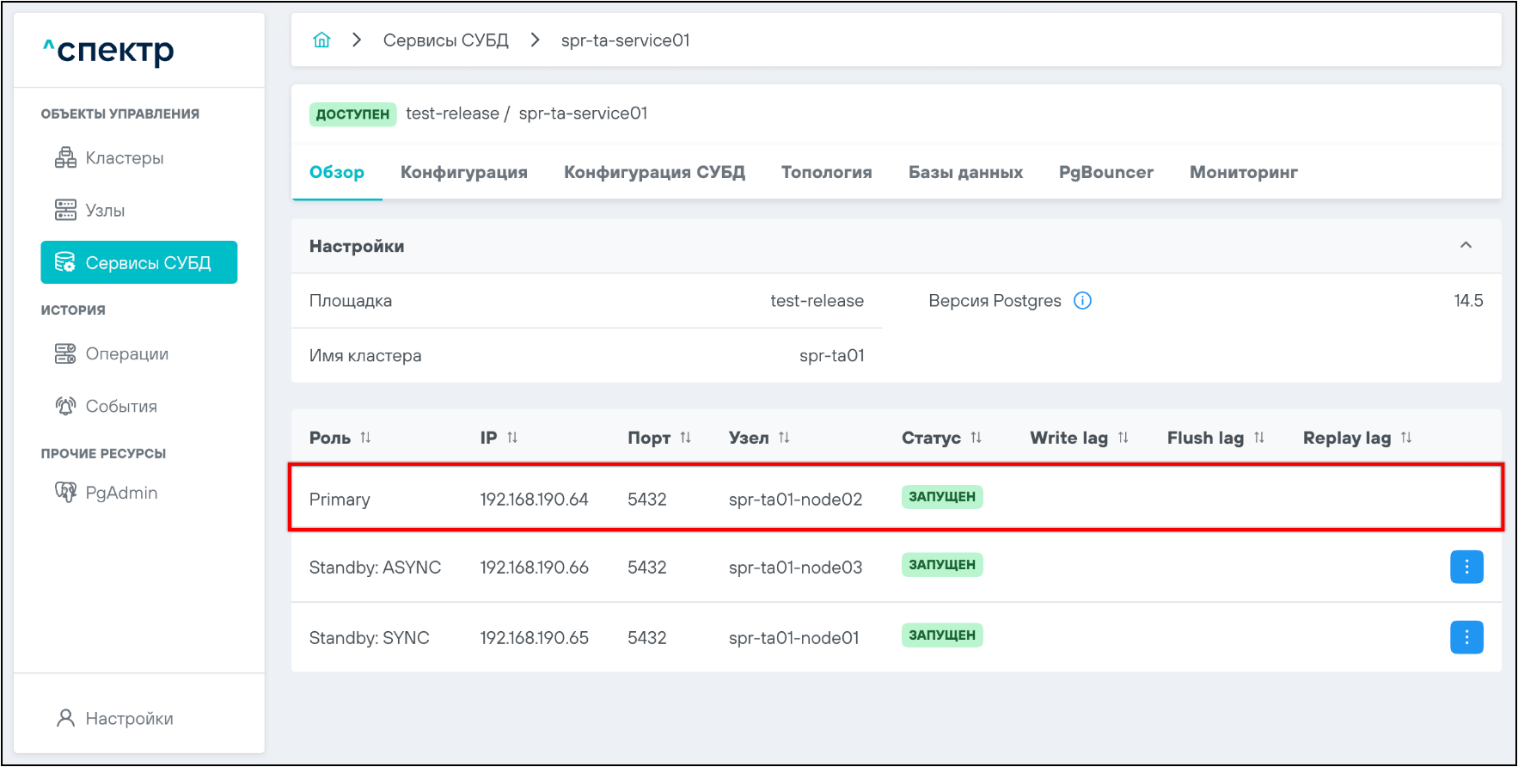The height and width of the screenshot is (767, 1518).
Task: Switch to the Топология tab
Action: (x=826, y=172)
